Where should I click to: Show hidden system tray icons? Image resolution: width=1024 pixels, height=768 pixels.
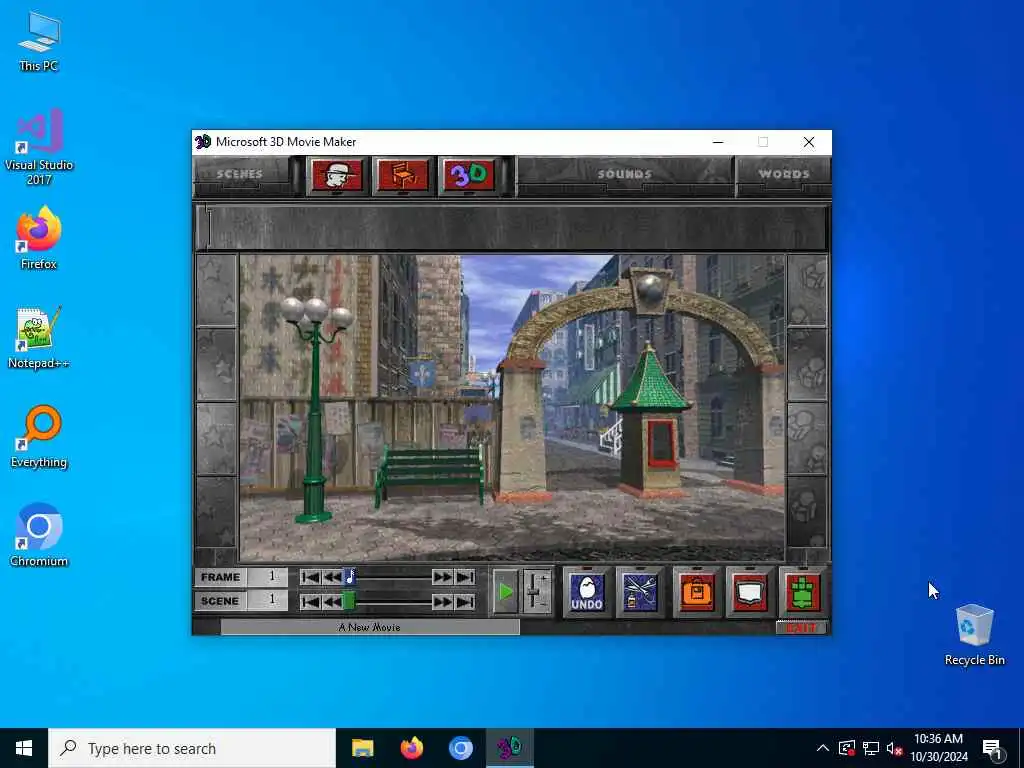[823, 748]
